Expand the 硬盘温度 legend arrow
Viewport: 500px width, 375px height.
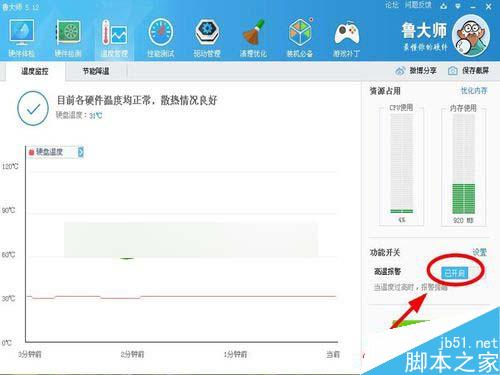point(81,152)
